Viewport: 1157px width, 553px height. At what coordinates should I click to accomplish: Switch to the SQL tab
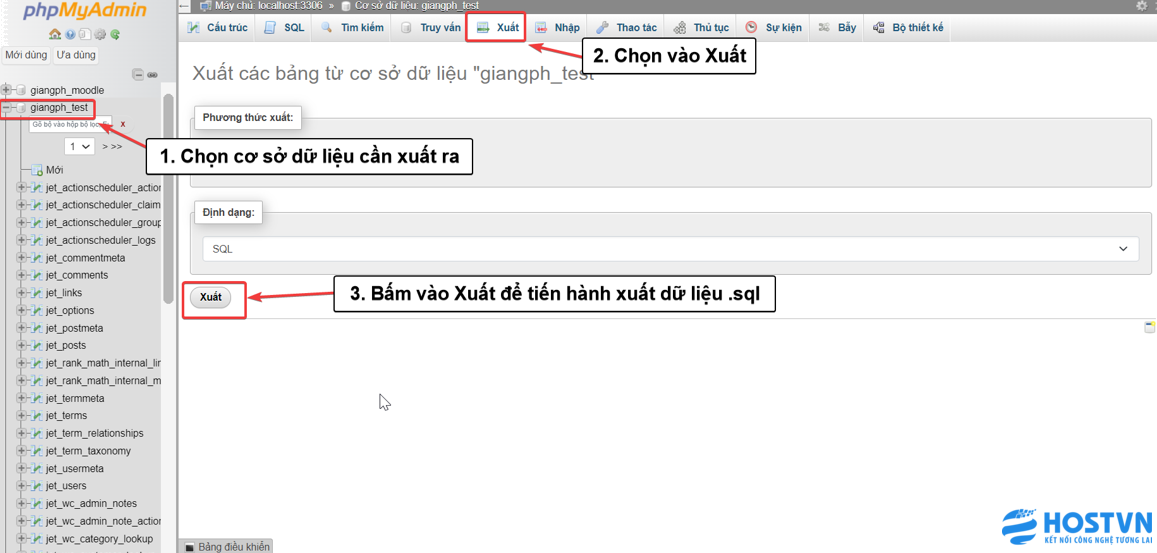pos(284,28)
